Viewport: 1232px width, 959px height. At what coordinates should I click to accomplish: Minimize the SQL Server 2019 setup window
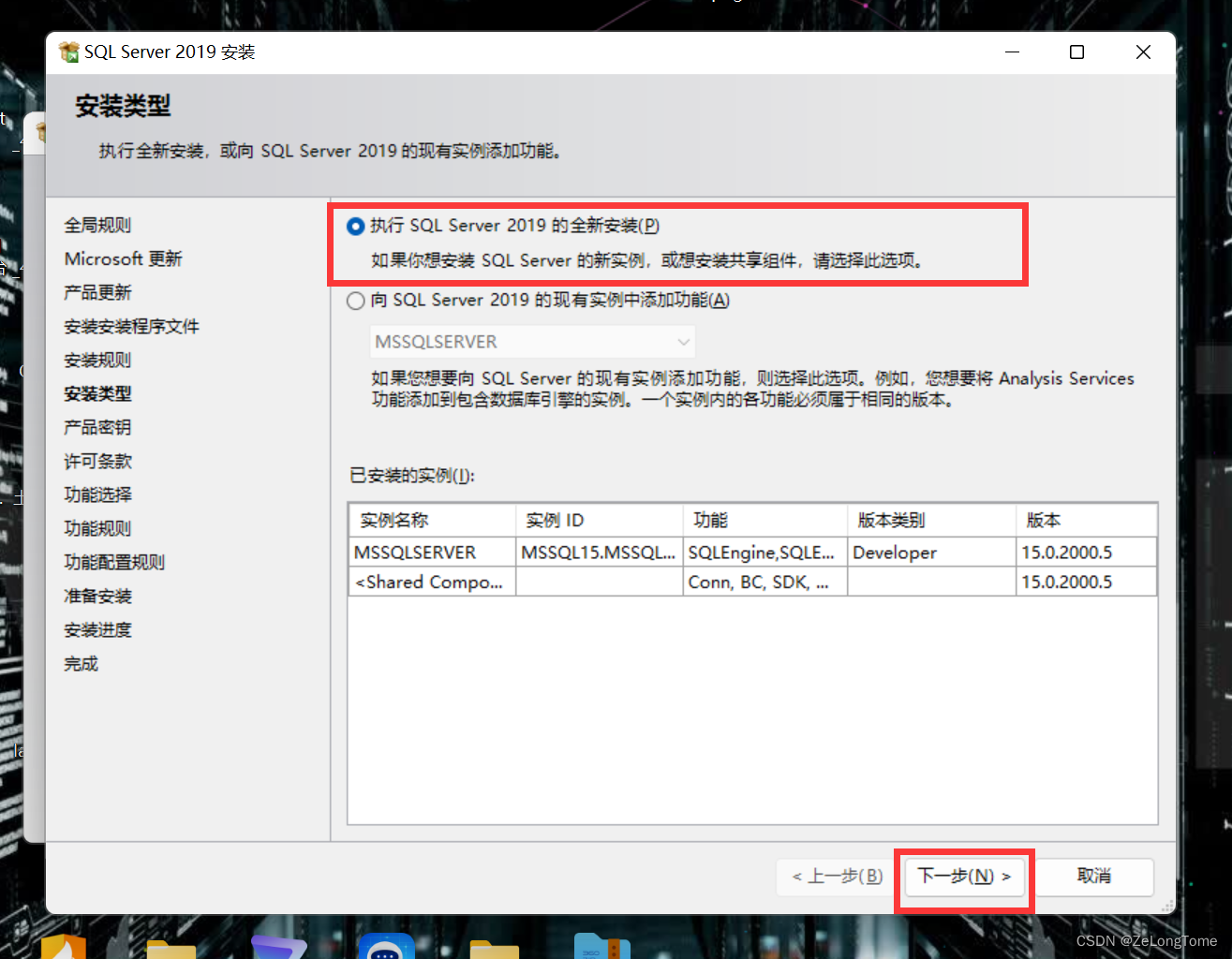click(1012, 52)
